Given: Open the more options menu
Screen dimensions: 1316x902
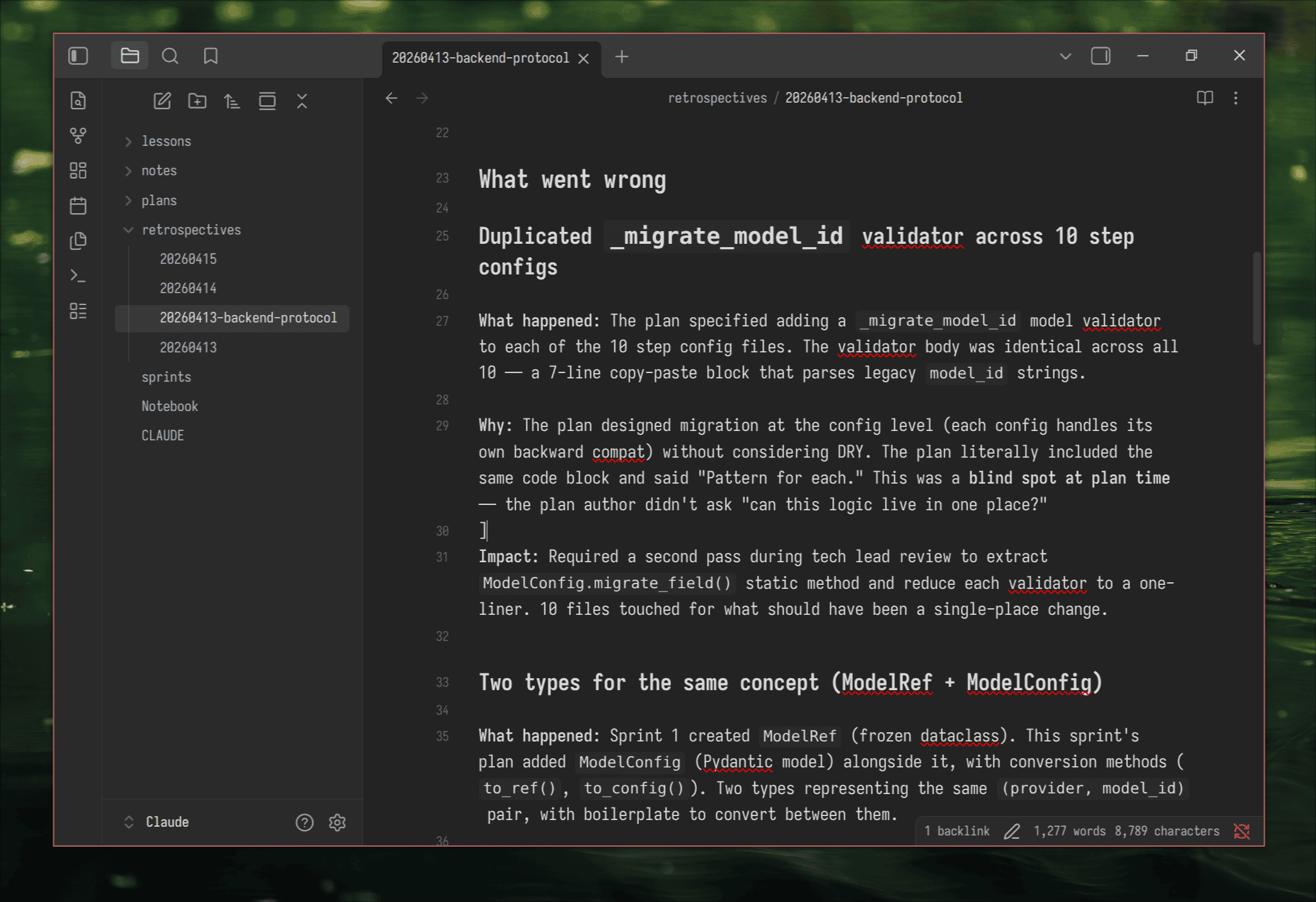Looking at the screenshot, I should [1236, 98].
